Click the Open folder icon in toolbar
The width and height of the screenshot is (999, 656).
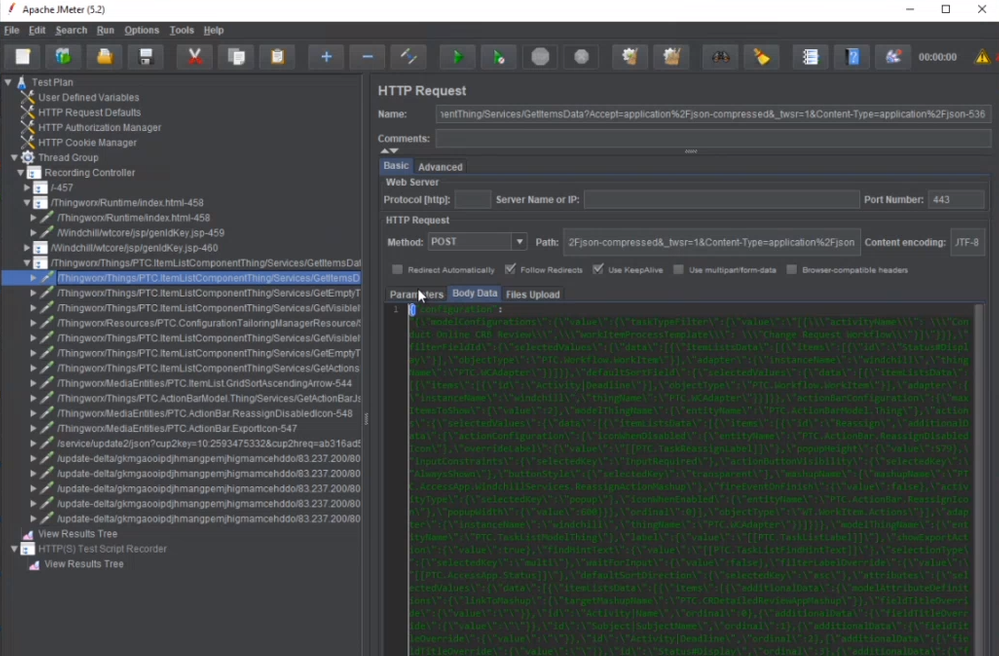(104, 57)
